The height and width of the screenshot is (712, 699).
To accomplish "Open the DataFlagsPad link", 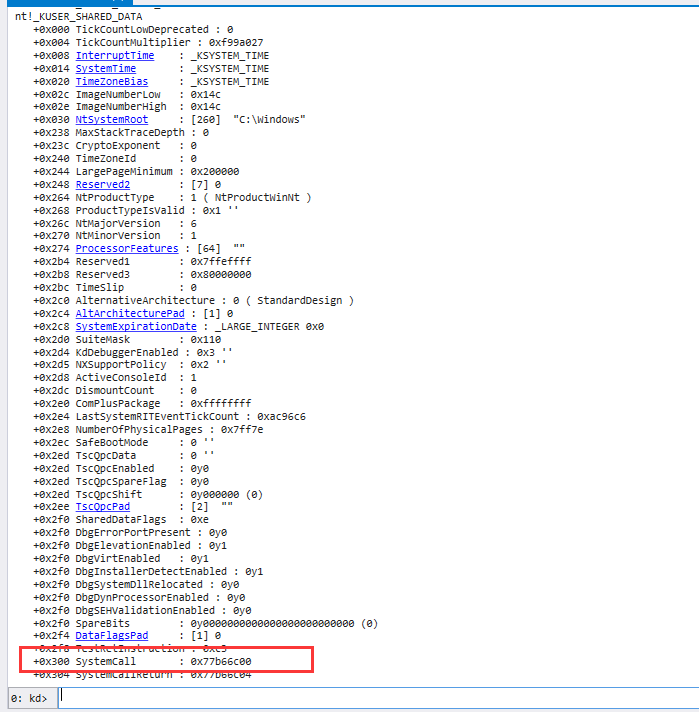I will click(x=112, y=635).
